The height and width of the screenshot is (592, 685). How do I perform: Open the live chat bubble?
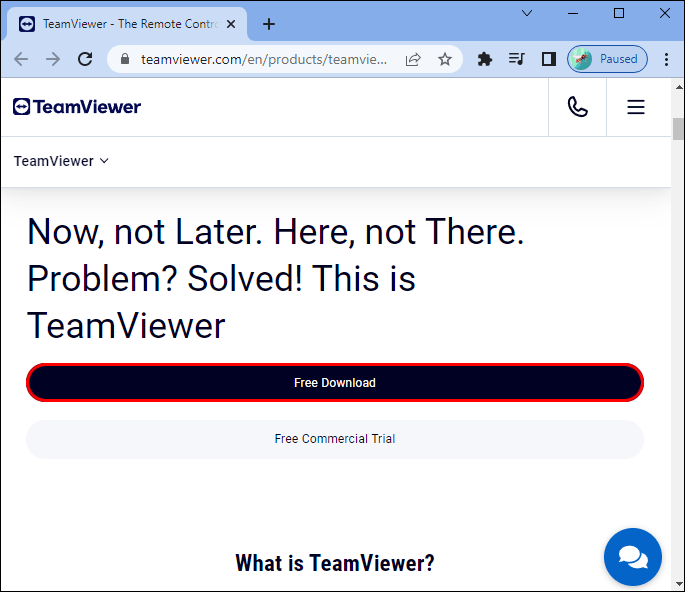633,557
